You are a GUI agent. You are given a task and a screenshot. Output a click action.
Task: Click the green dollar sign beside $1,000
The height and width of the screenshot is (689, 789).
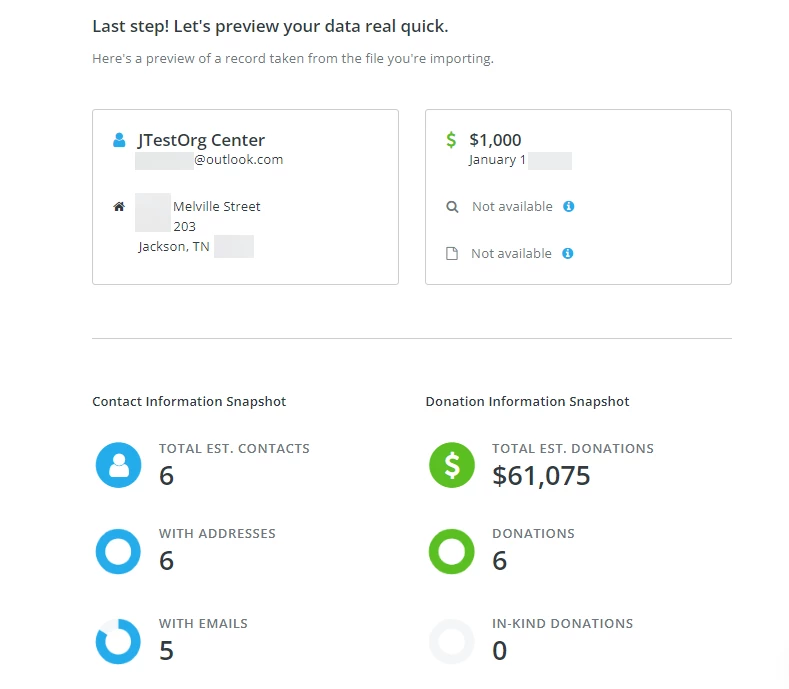pos(452,140)
